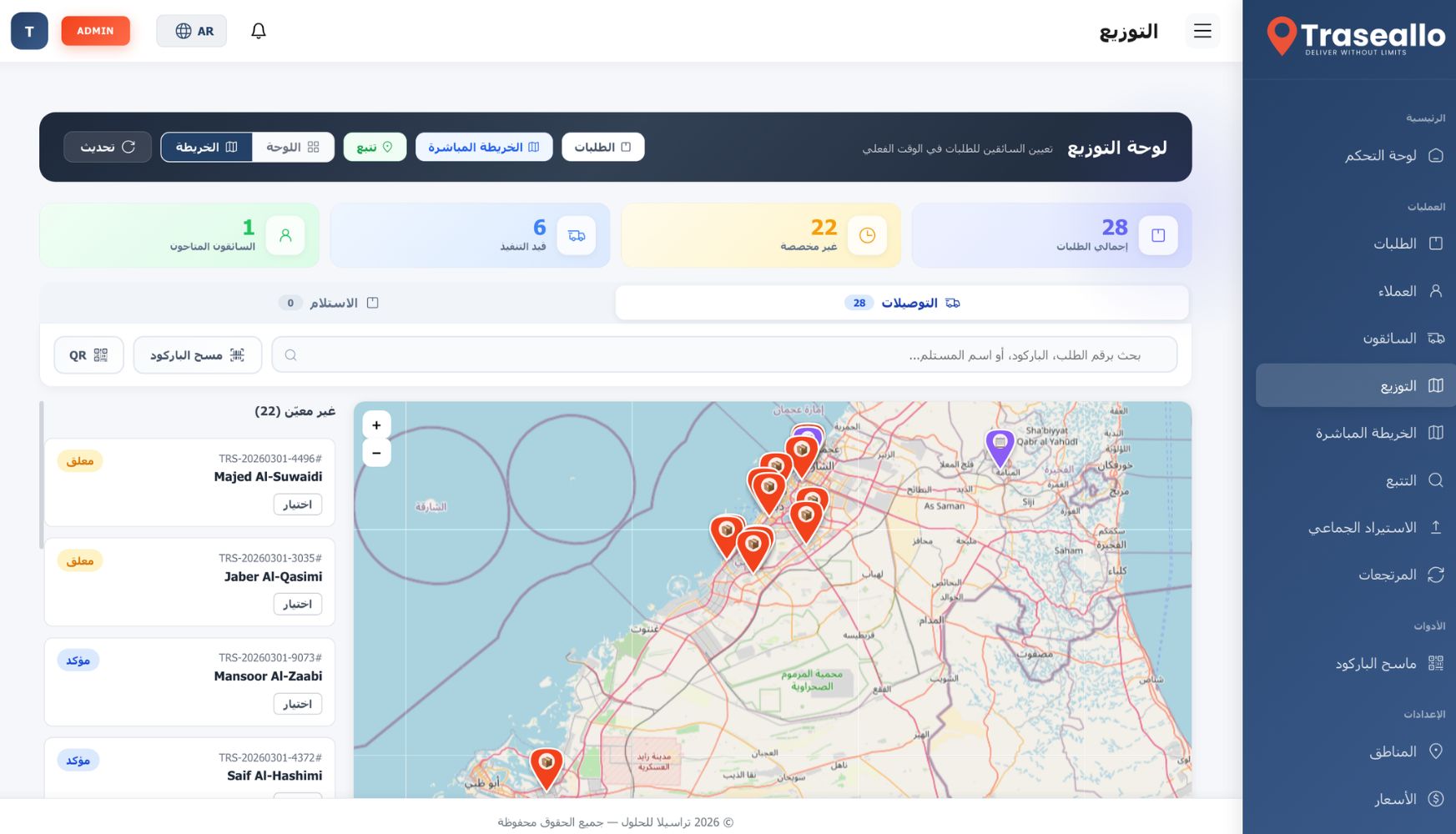The width and height of the screenshot is (1456, 834).
Task: Click the map zoom out minus button
Action: (376, 453)
